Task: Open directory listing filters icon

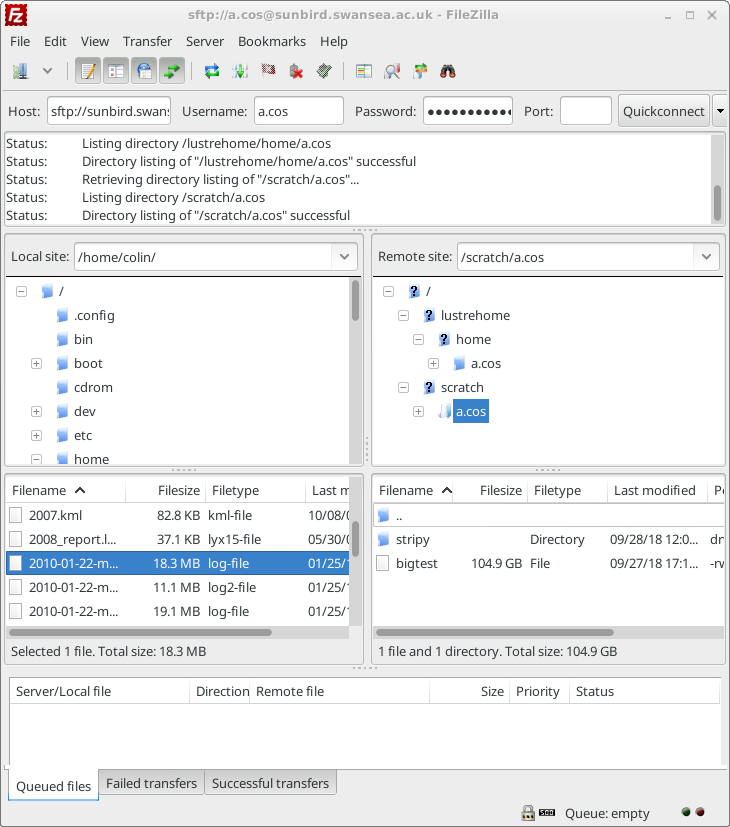Action: 364,71
